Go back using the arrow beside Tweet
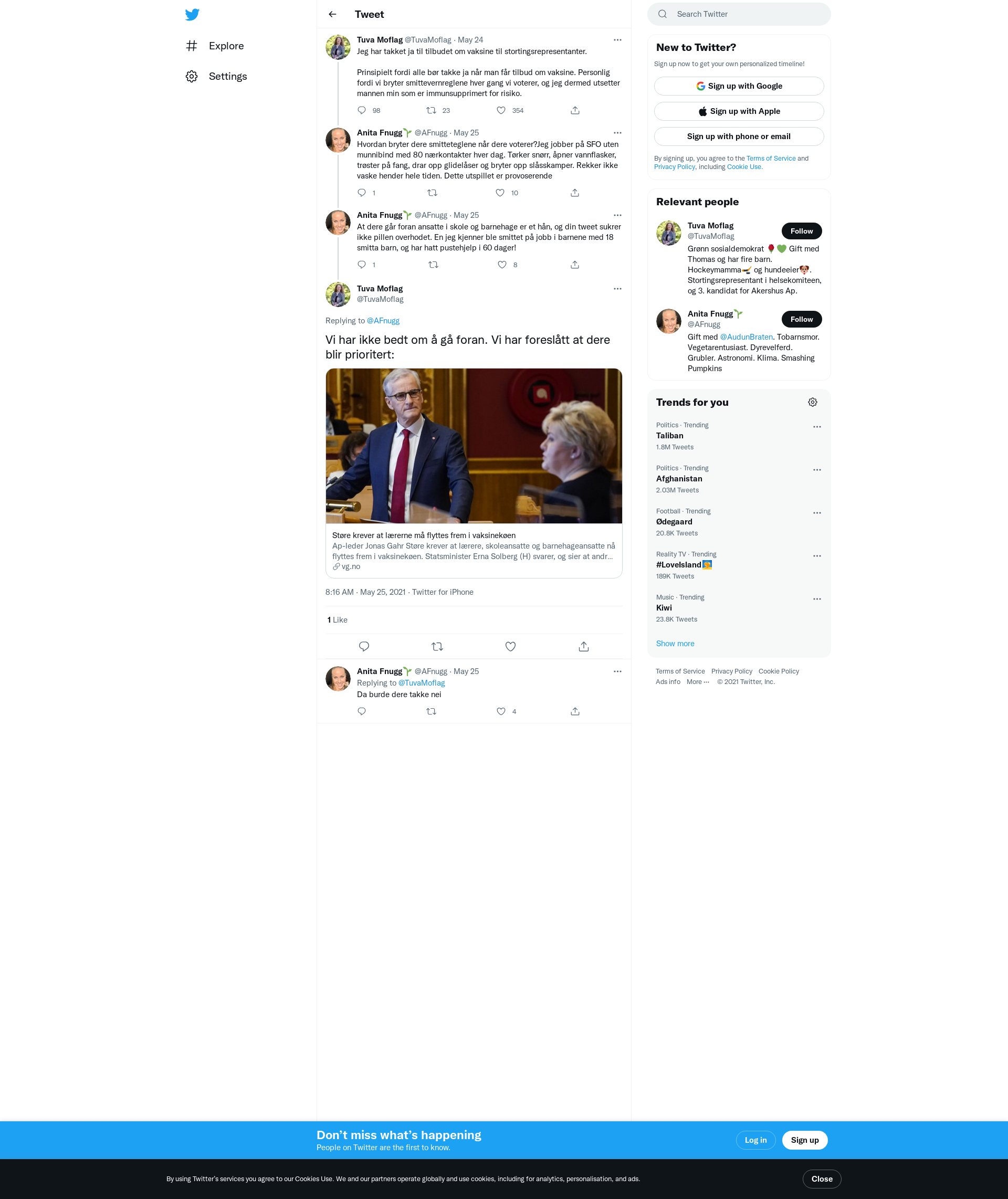Image resolution: width=1008 pixels, height=1199 pixels. [332, 14]
